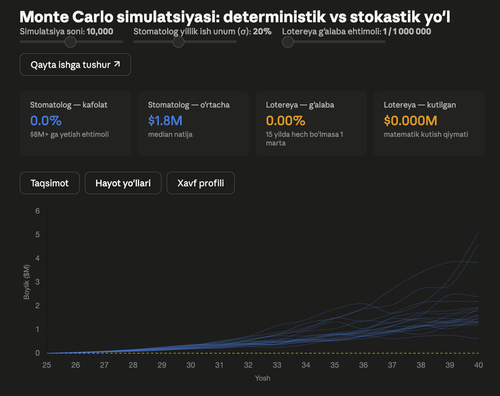Click the median natija caption
Screen dimensions: 500x396
[170, 134]
